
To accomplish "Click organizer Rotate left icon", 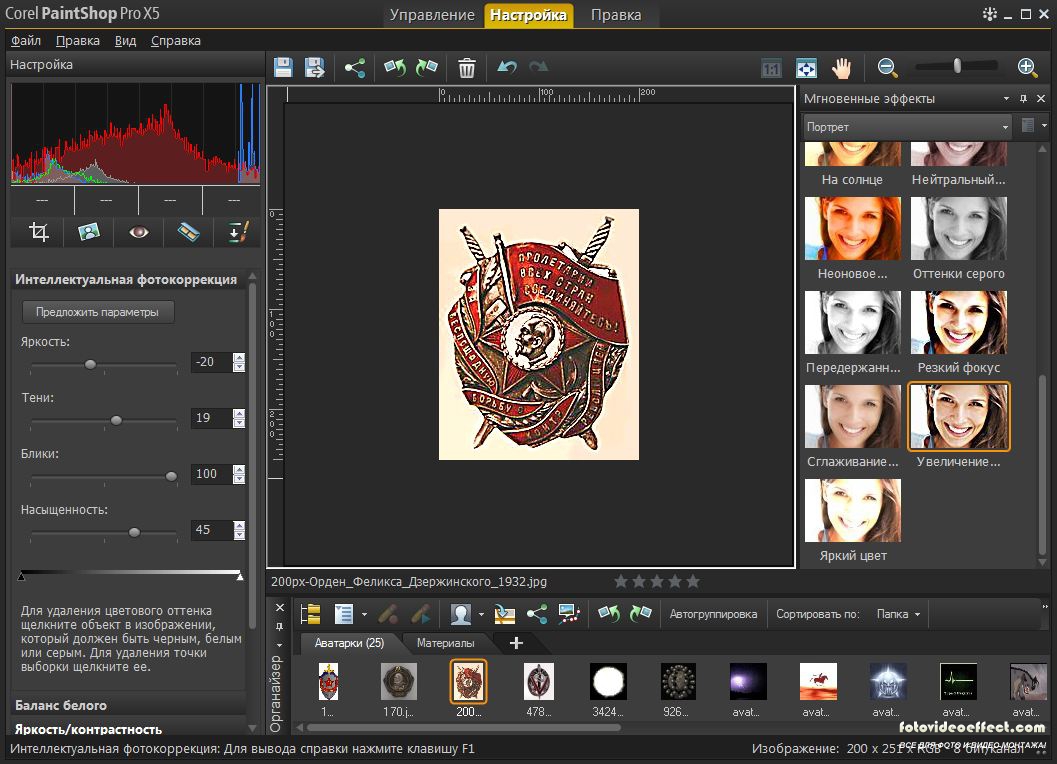I will [609, 614].
